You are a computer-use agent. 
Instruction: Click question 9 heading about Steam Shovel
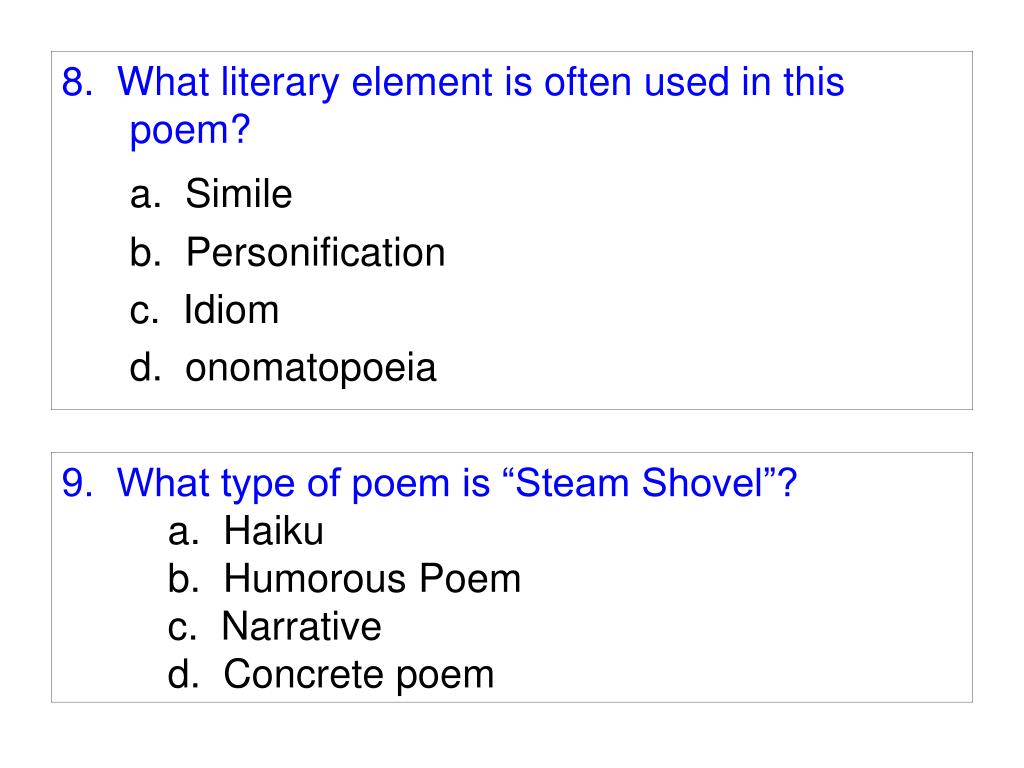429,484
